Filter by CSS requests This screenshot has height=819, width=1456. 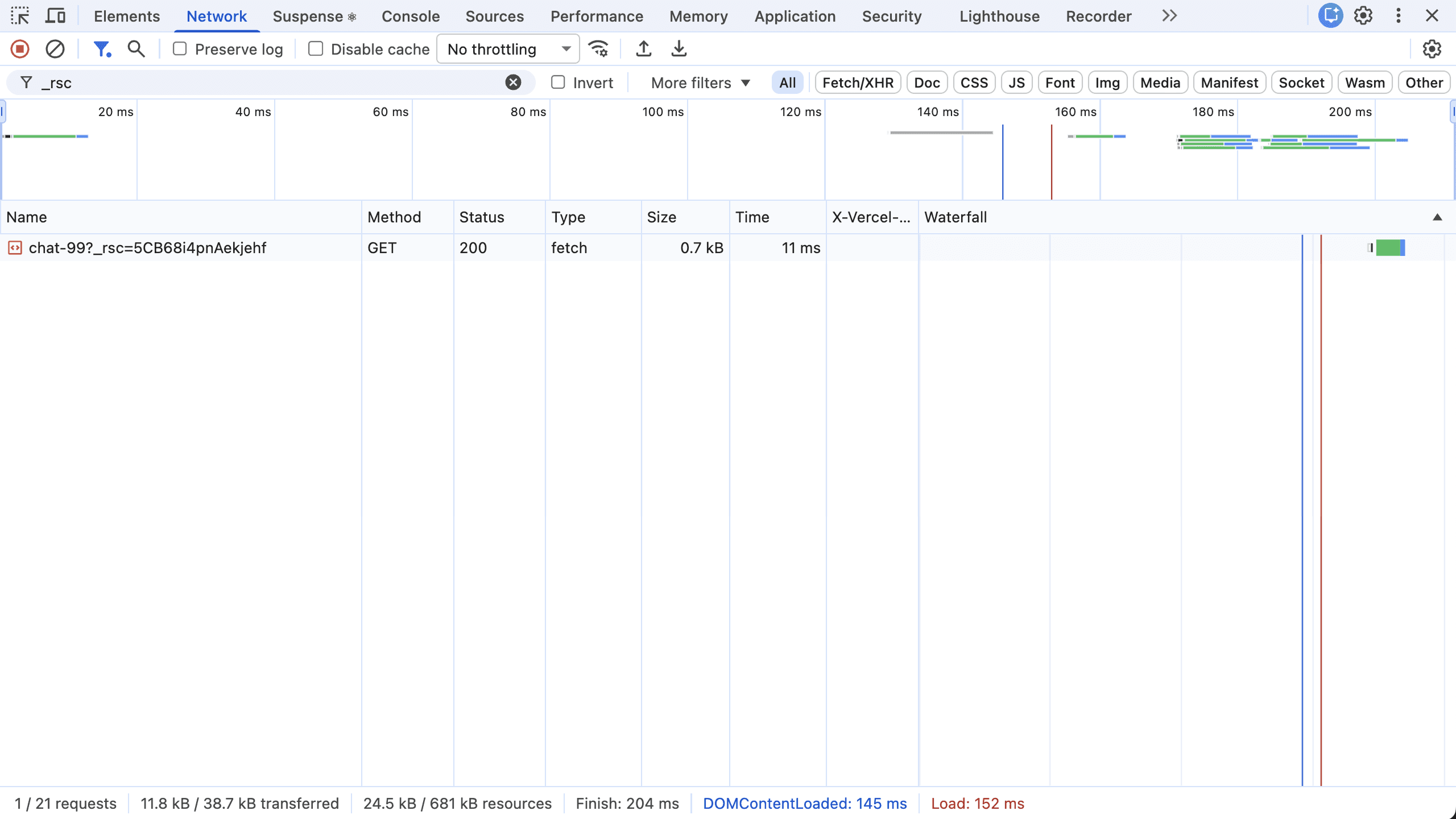click(x=974, y=82)
